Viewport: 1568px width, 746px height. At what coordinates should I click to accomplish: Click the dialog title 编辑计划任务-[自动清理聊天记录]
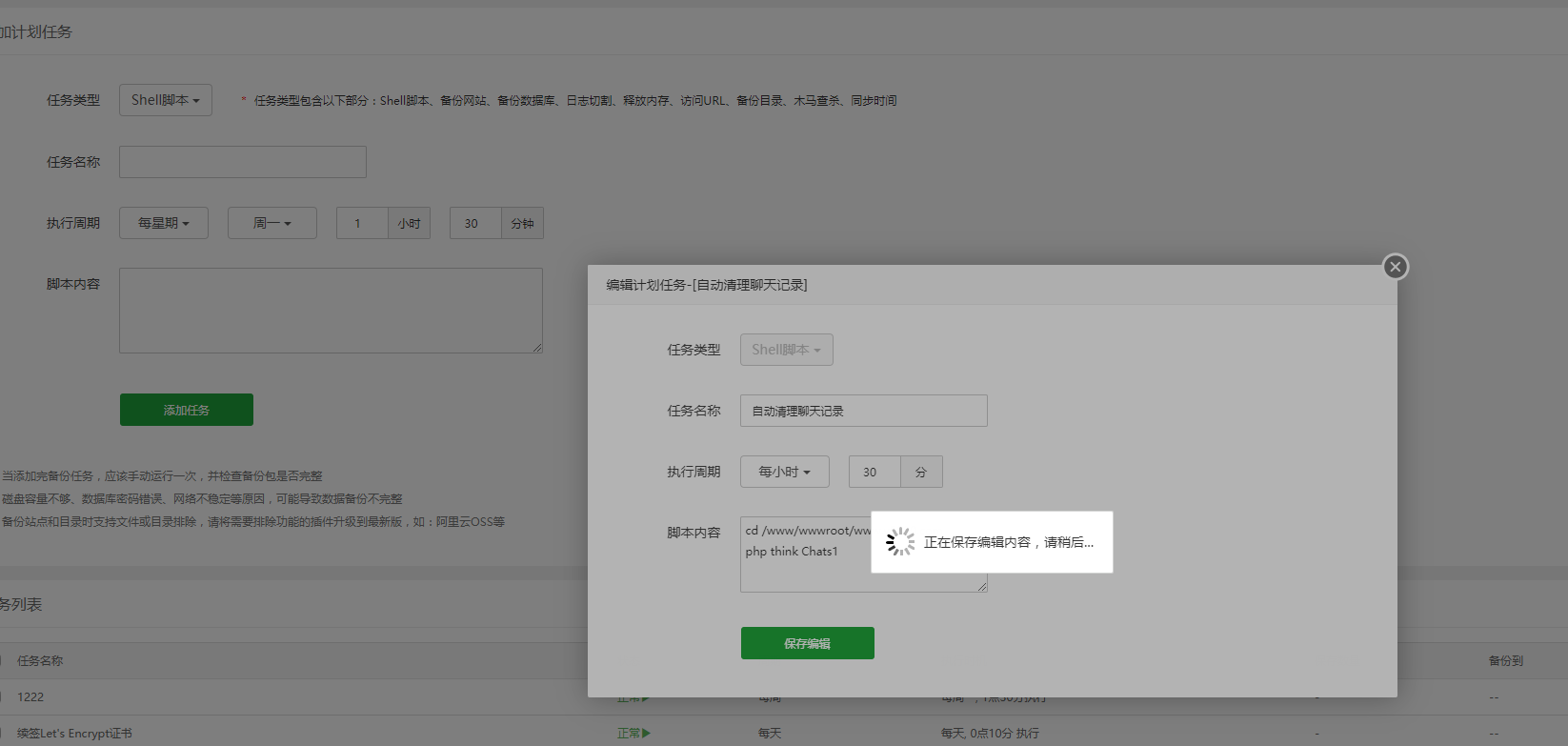pyautogui.click(x=707, y=285)
